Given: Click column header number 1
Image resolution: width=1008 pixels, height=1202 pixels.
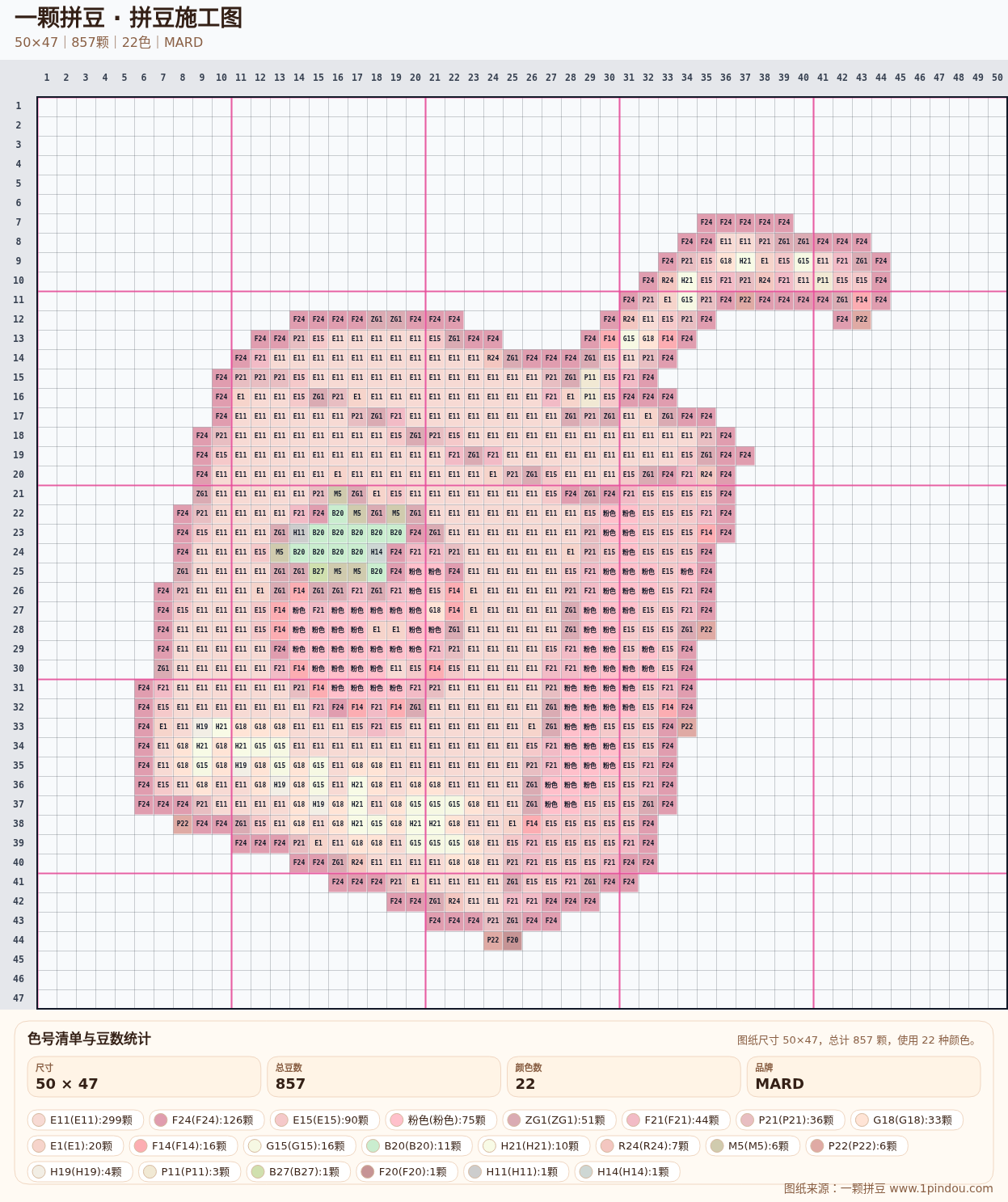Looking at the screenshot, I should coord(47,78).
